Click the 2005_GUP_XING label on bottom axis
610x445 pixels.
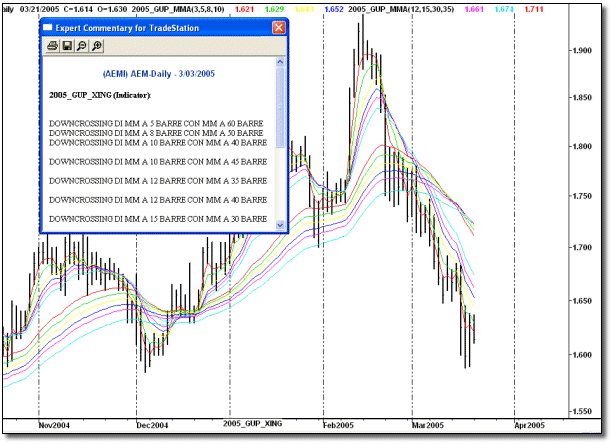tap(257, 424)
